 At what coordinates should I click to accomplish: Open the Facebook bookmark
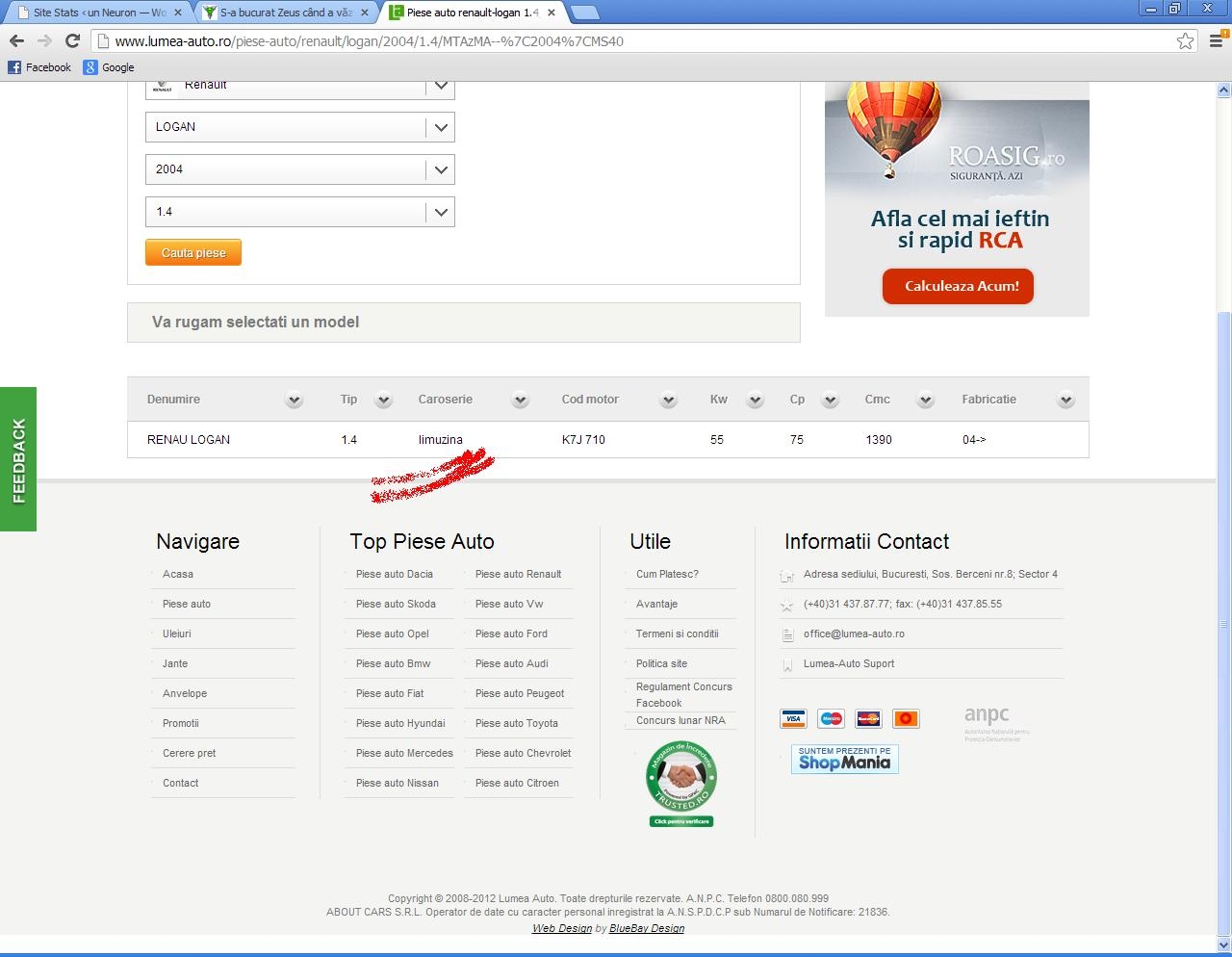pyautogui.click(x=39, y=67)
